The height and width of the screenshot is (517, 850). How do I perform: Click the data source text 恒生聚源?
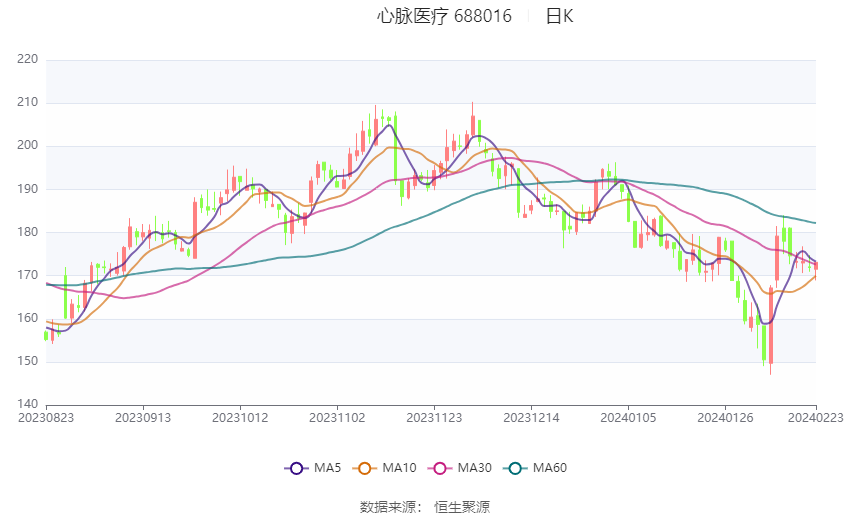(x=462, y=507)
